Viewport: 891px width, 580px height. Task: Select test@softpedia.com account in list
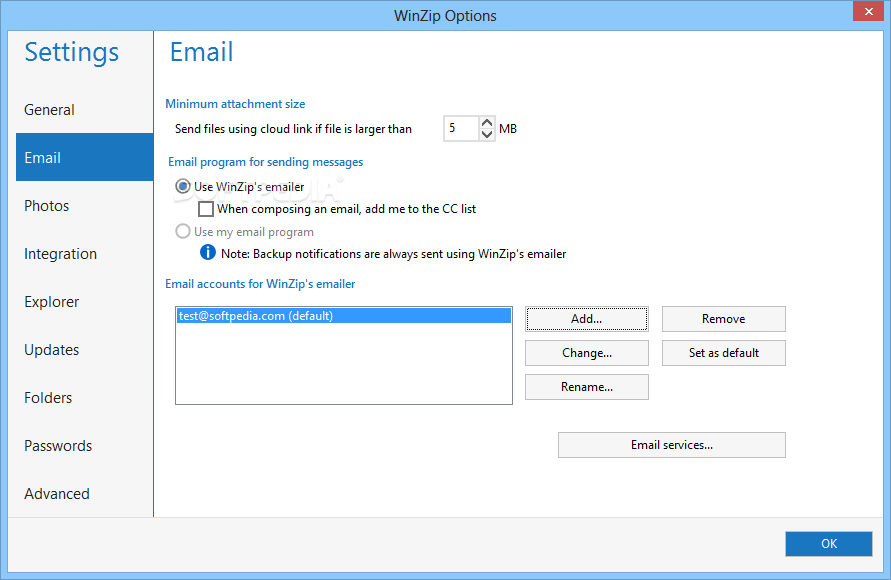coord(344,316)
